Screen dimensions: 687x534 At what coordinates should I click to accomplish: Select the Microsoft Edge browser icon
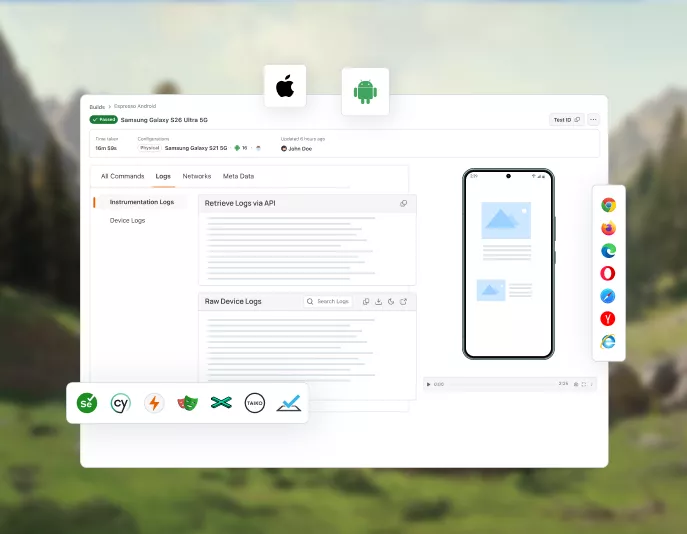[608, 251]
